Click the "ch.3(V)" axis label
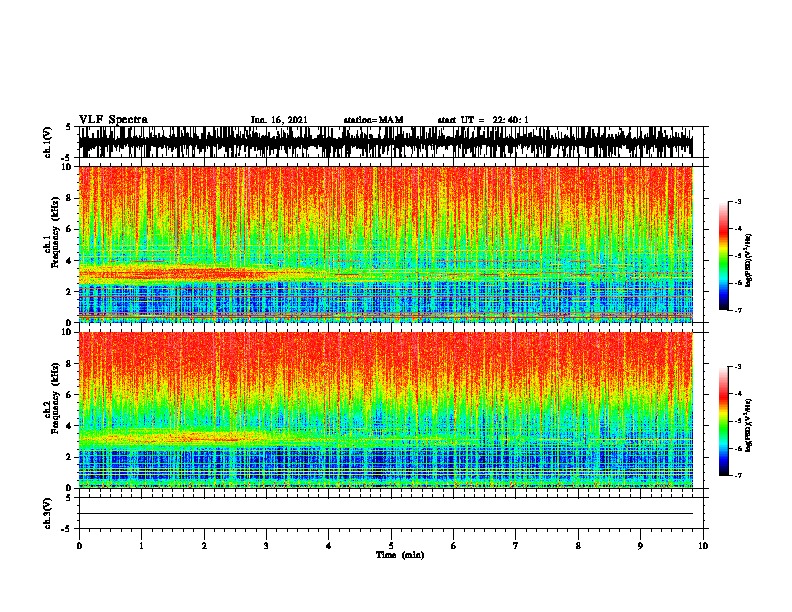Screen dimensions: 792x612 [48, 514]
